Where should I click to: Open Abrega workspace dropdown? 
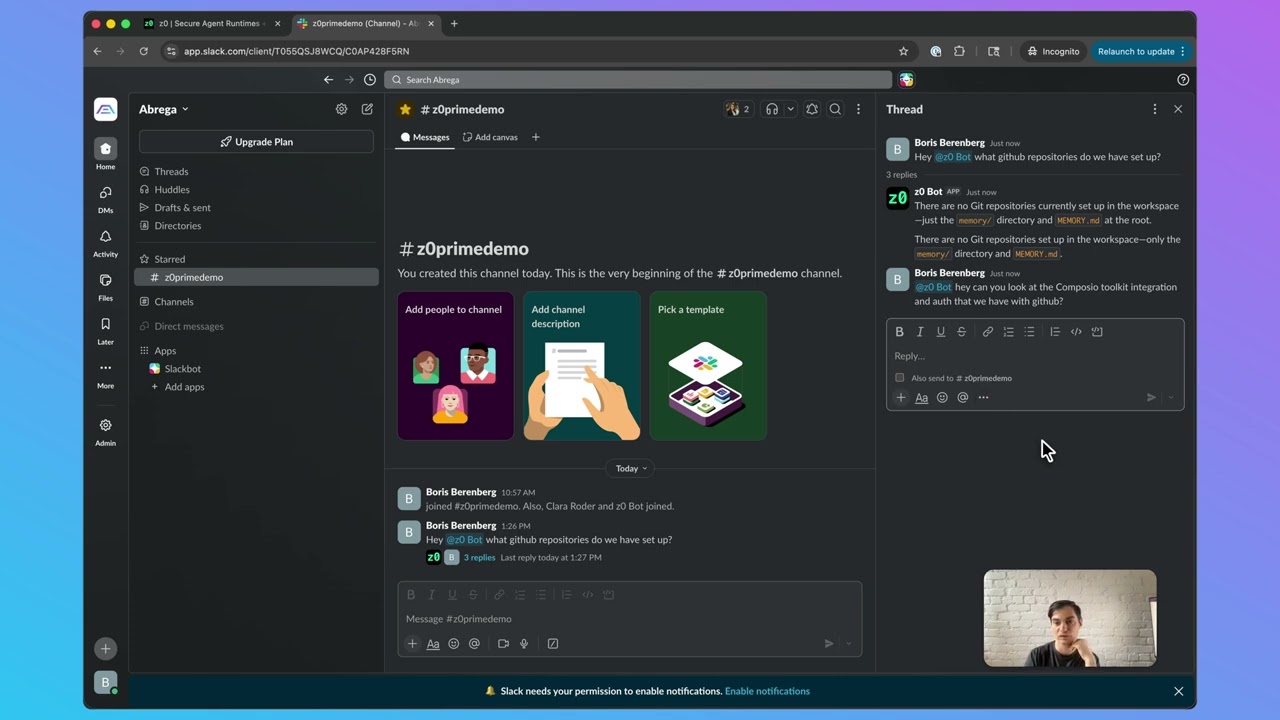[x=164, y=109]
